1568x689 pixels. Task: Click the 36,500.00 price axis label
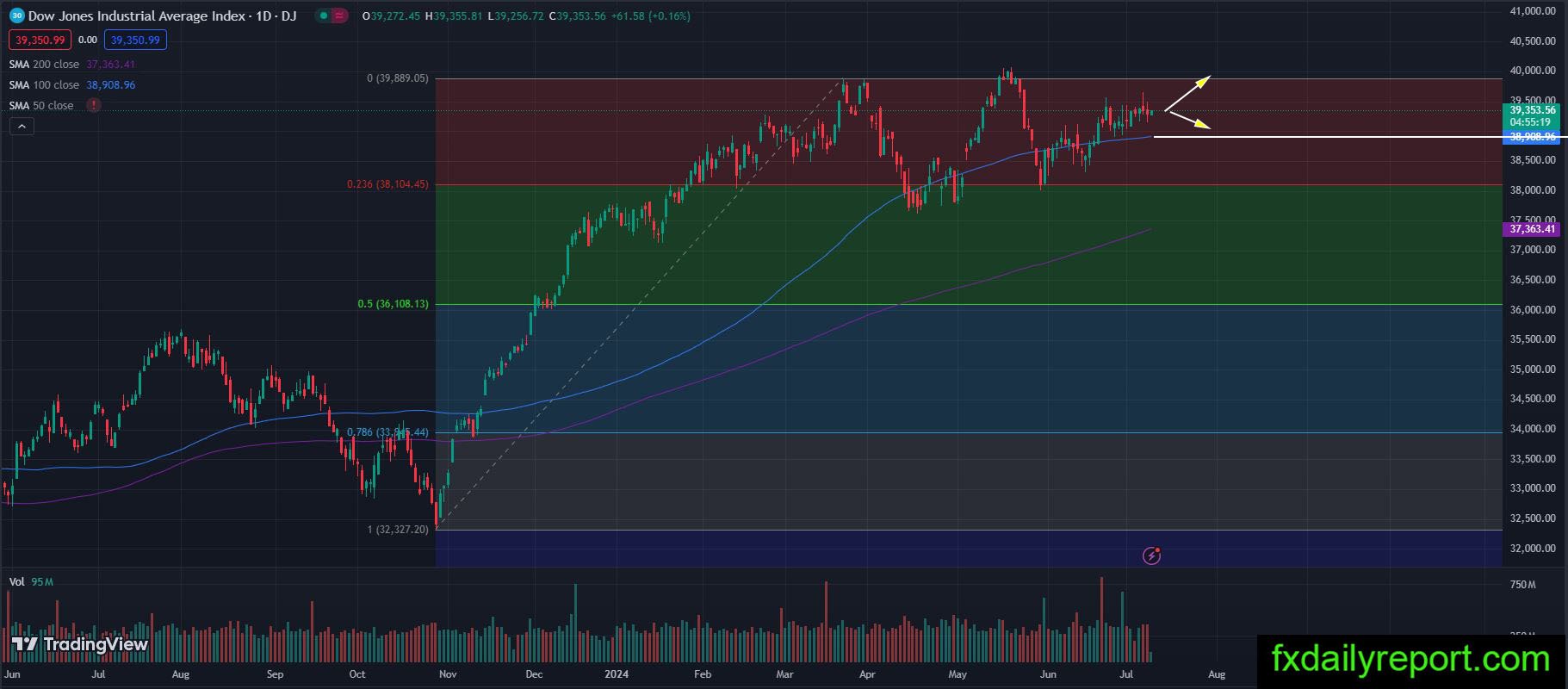click(x=1533, y=280)
